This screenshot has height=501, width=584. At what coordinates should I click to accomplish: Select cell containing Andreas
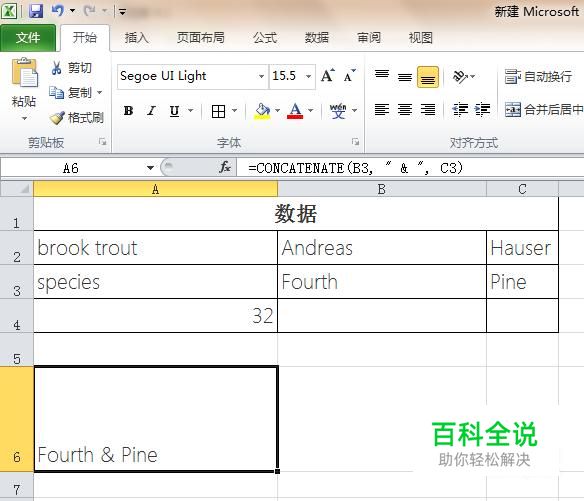[382, 248]
